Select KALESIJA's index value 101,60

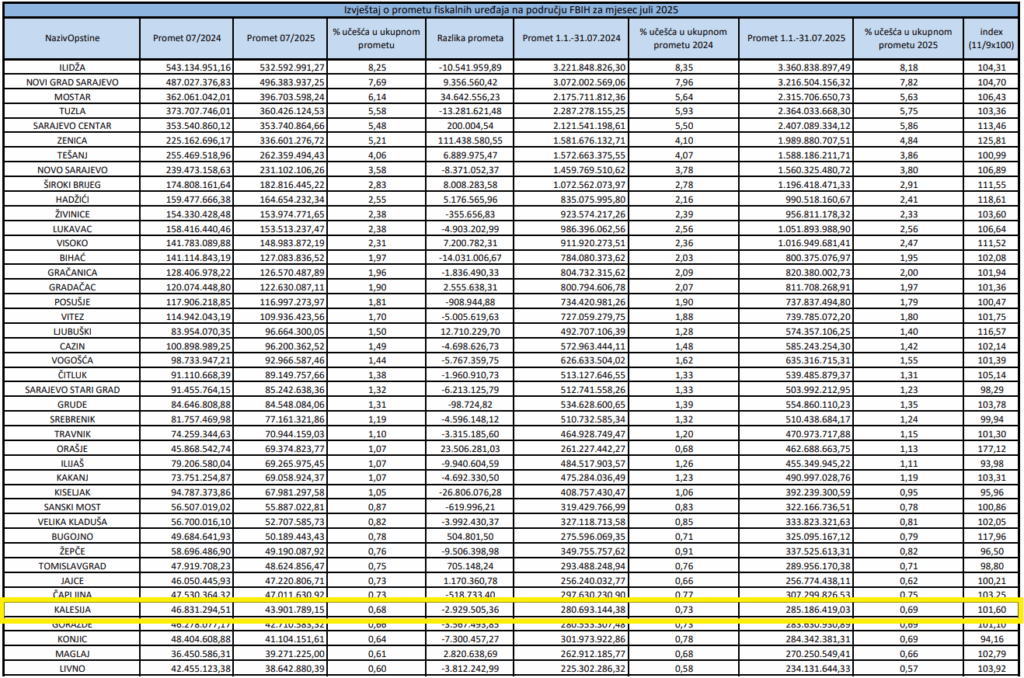tap(994, 608)
